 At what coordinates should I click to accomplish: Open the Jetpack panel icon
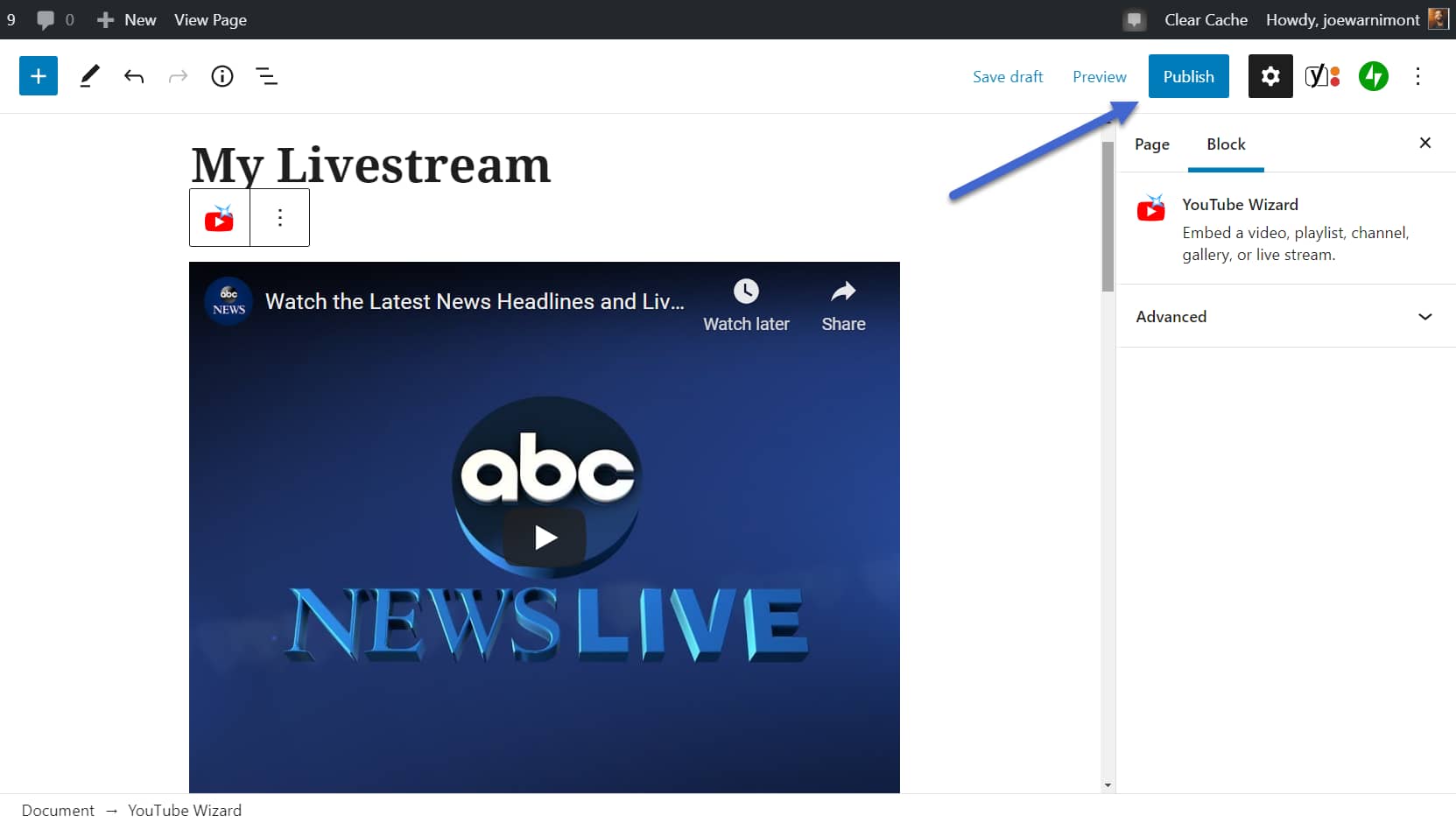click(x=1374, y=76)
